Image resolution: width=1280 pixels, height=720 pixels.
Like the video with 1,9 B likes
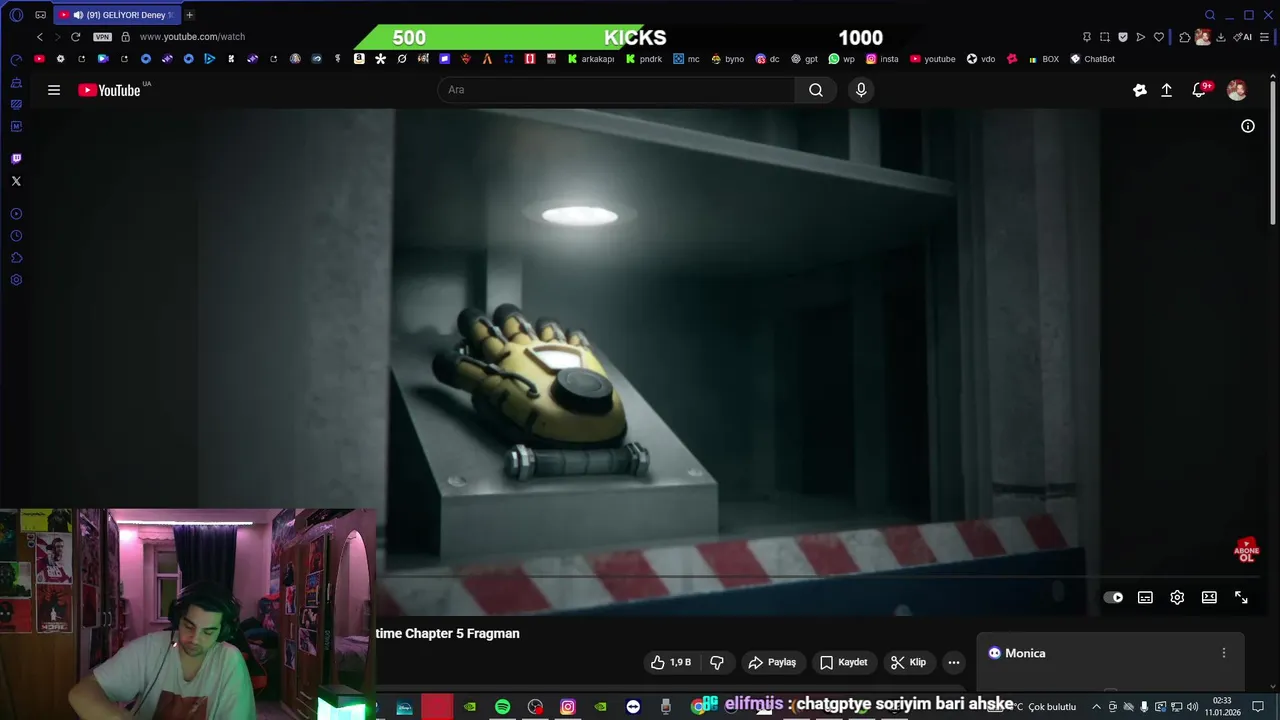(671, 662)
